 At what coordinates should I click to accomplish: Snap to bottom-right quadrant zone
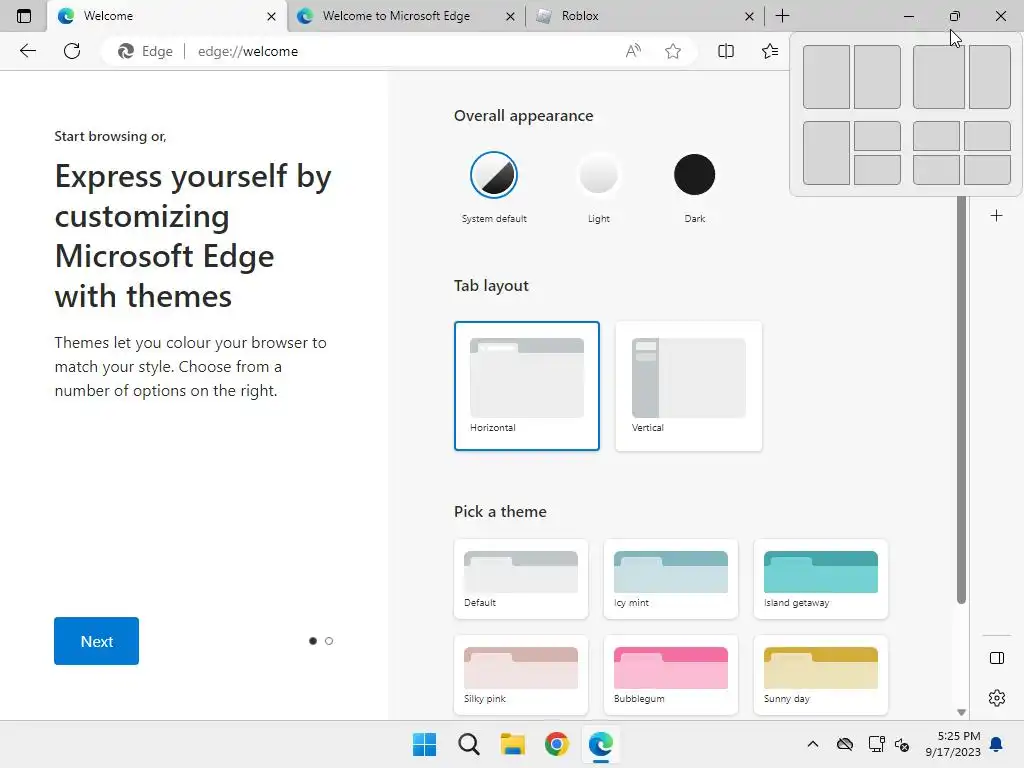tap(987, 170)
